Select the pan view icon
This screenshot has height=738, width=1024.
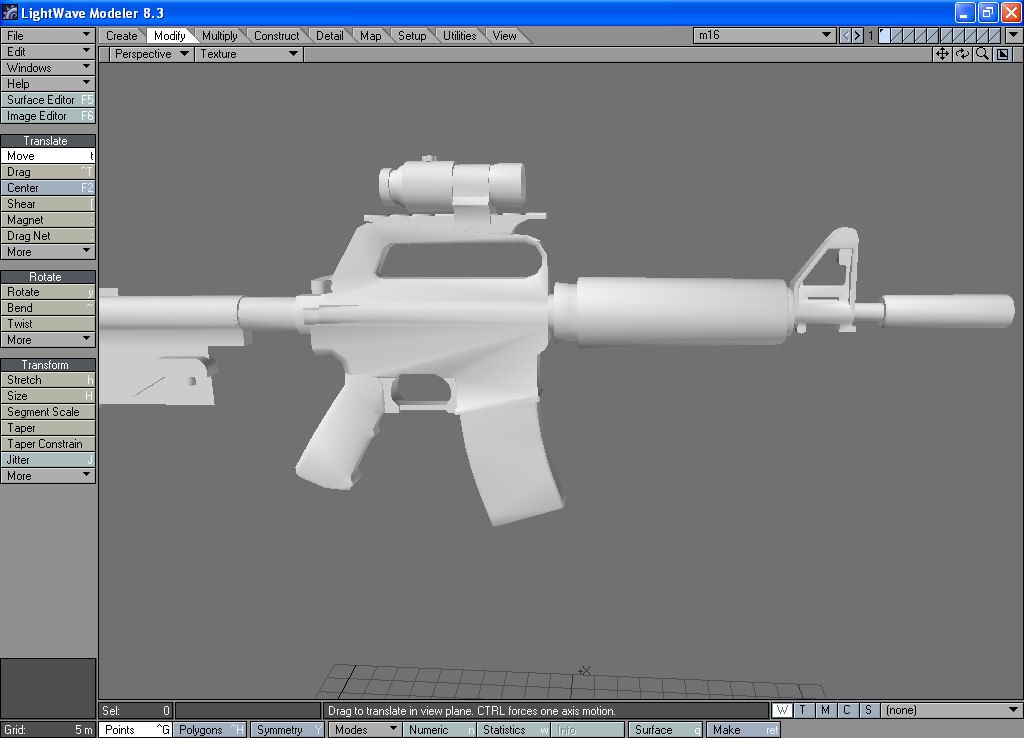pyautogui.click(x=941, y=54)
